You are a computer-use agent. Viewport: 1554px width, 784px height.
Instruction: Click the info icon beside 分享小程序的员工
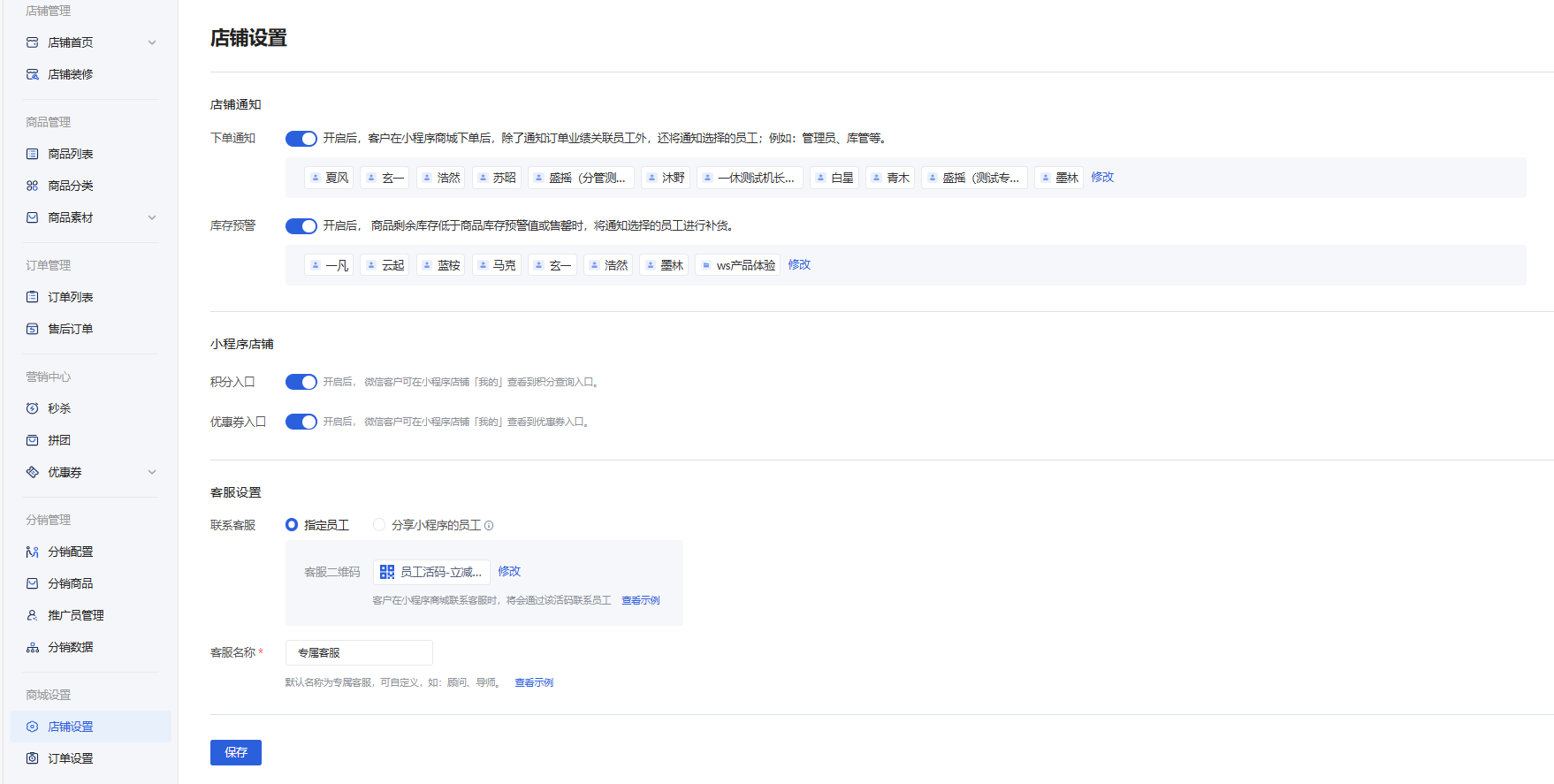coord(489,526)
